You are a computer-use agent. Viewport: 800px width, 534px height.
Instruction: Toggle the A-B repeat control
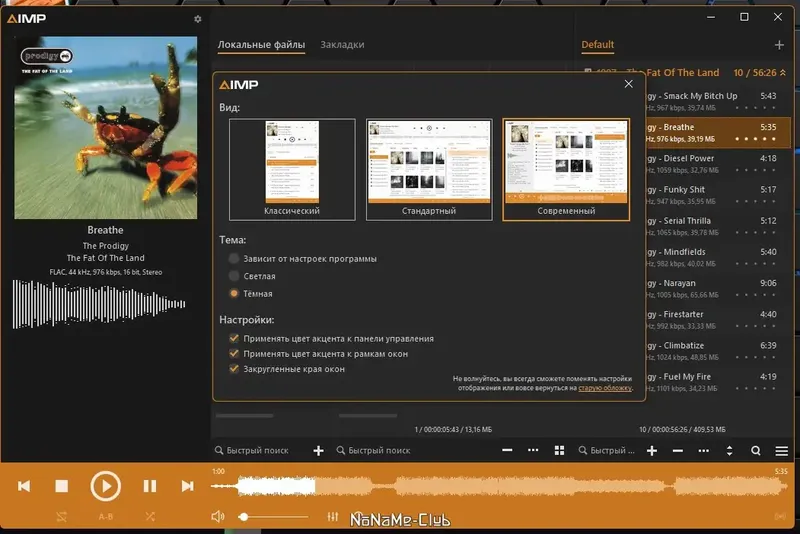(x=106, y=517)
